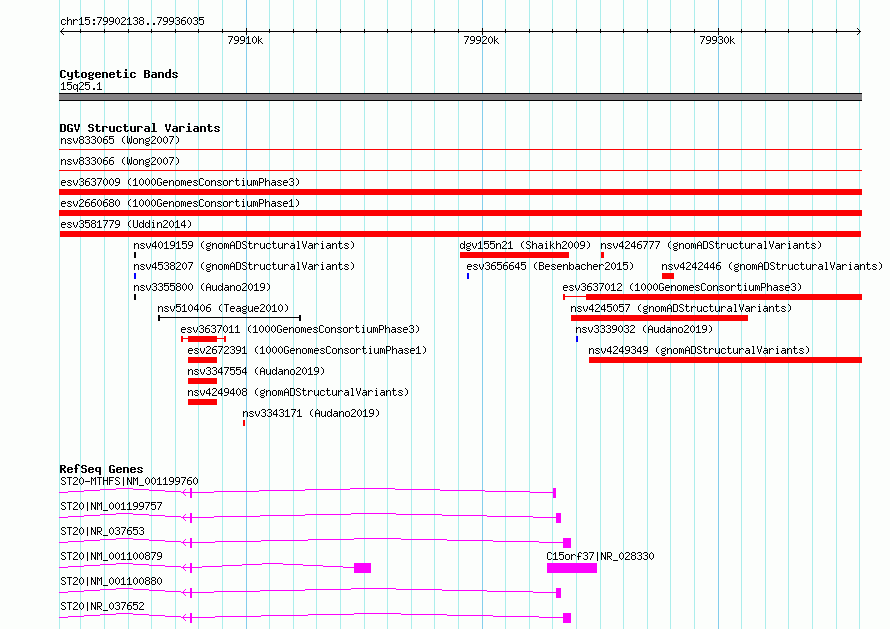Click the nsv833066 (Wong2007) variant label
The image size is (890, 629).
coord(120,161)
